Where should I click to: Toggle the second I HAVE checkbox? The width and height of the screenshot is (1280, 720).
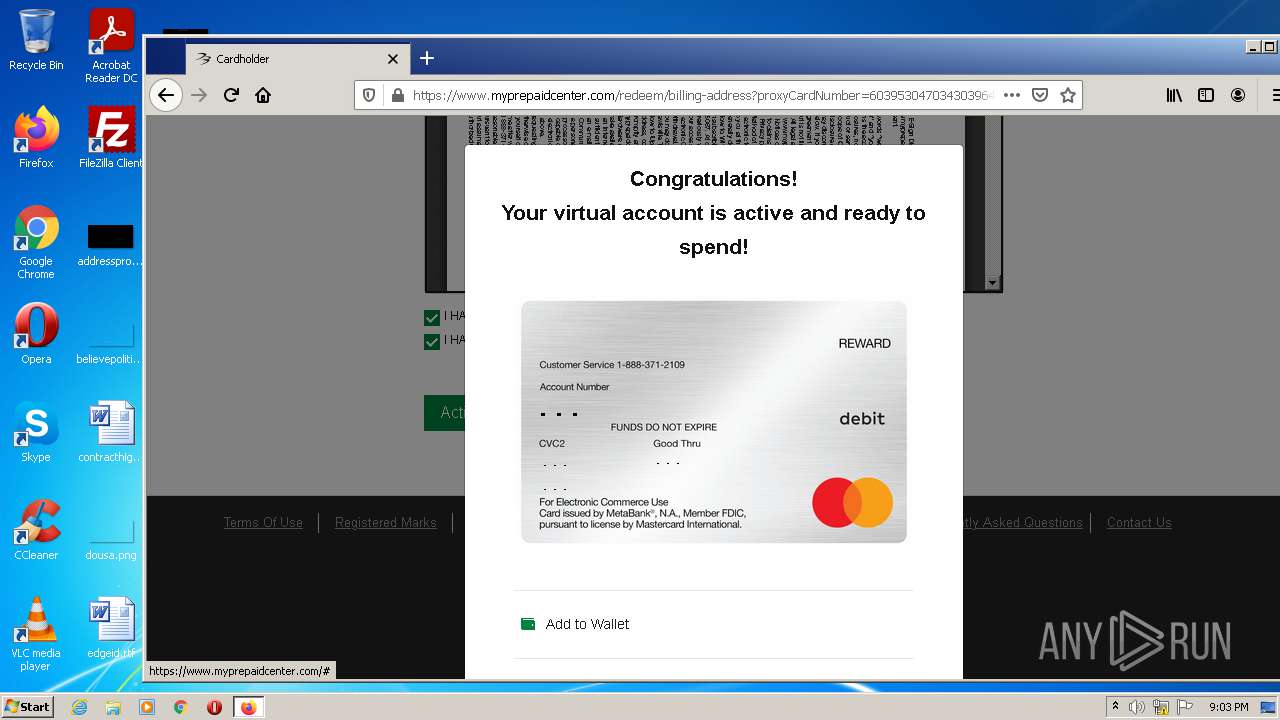tap(432, 341)
